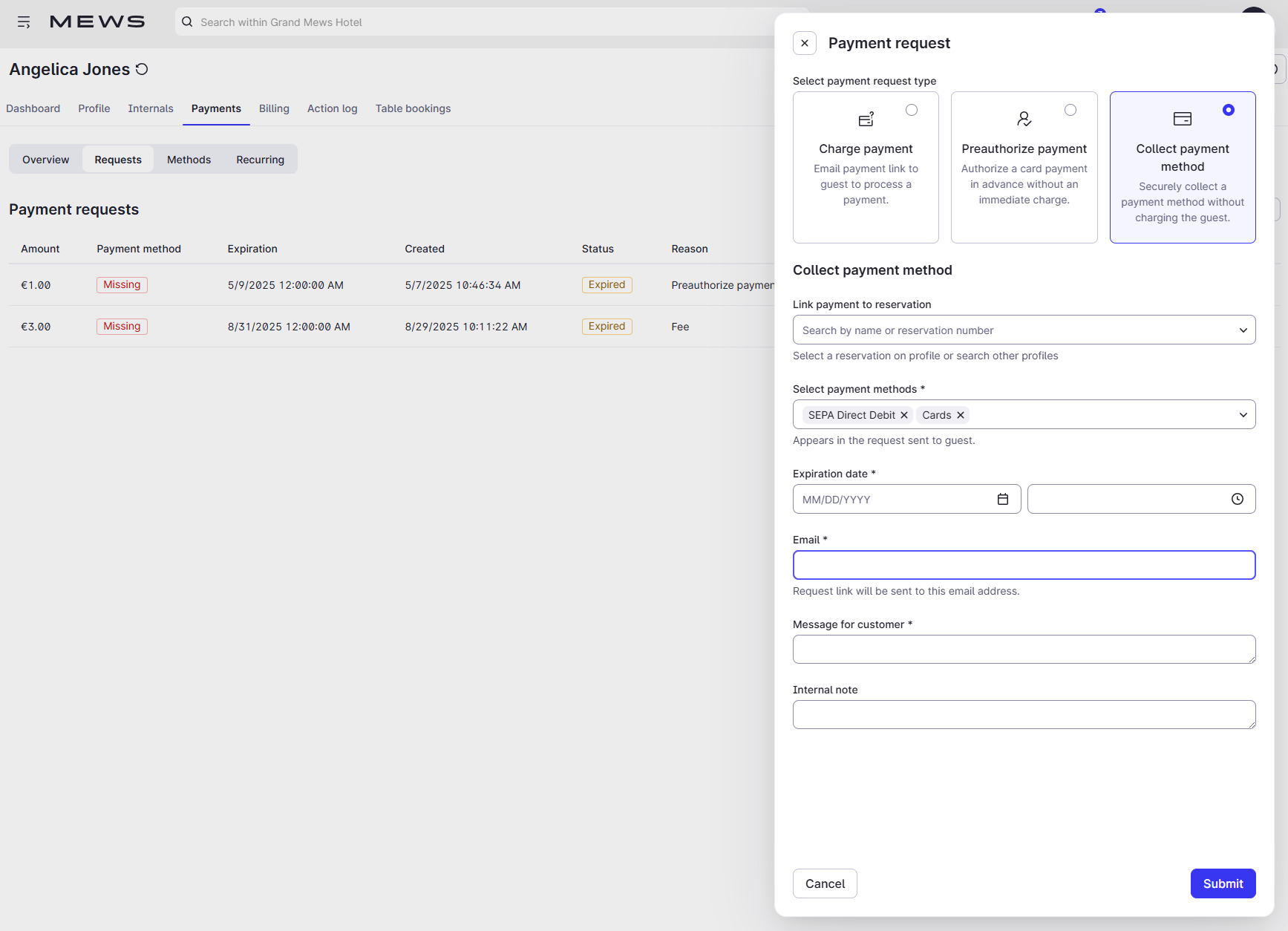This screenshot has height=931, width=1288.
Task: Click the search magnifier icon
Action: tap(187, 22)
